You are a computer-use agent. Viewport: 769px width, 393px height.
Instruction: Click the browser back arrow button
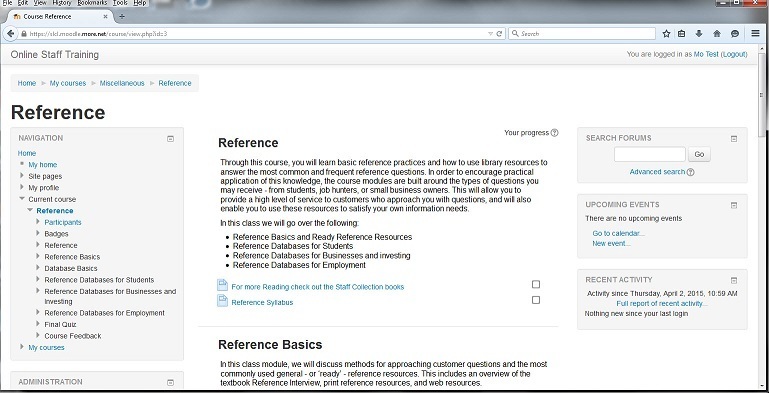10,34
